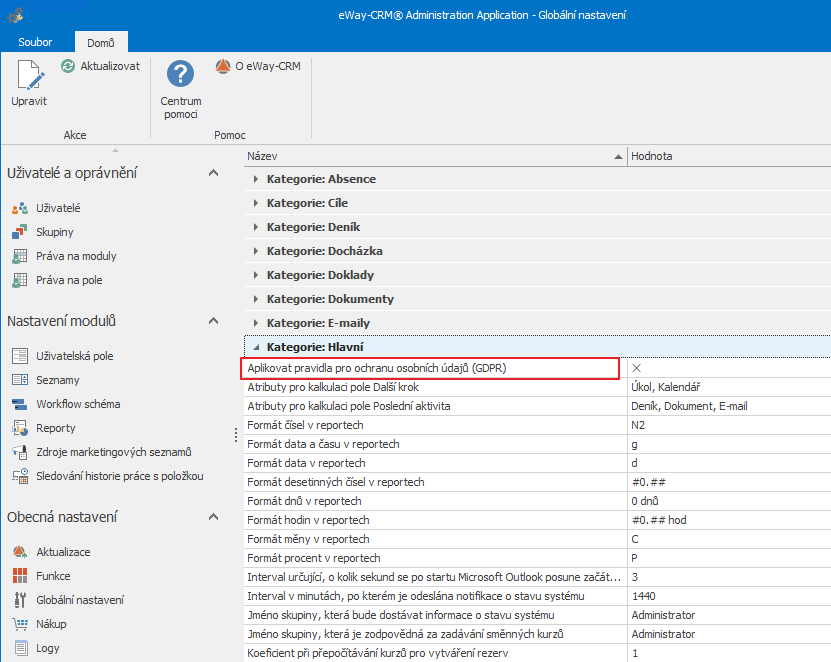Sort by the Název column header

click(435, 156)
